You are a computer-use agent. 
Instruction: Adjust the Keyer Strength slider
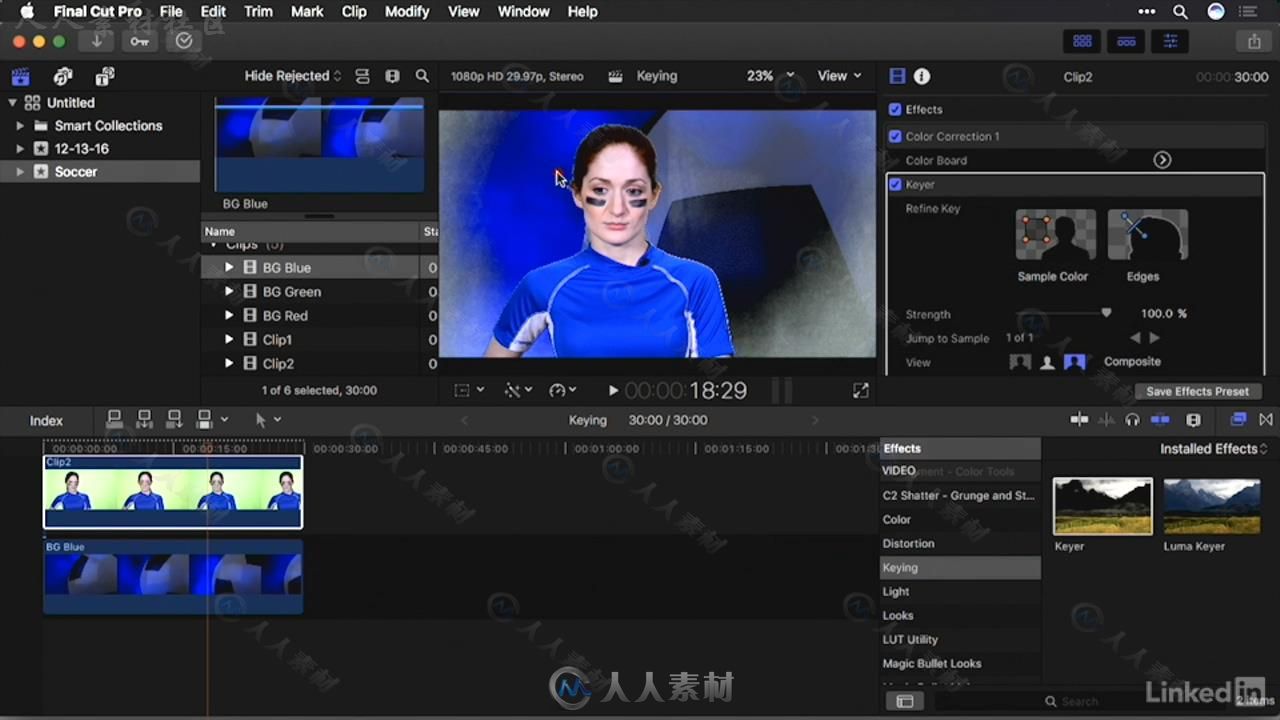[1106, 314]
